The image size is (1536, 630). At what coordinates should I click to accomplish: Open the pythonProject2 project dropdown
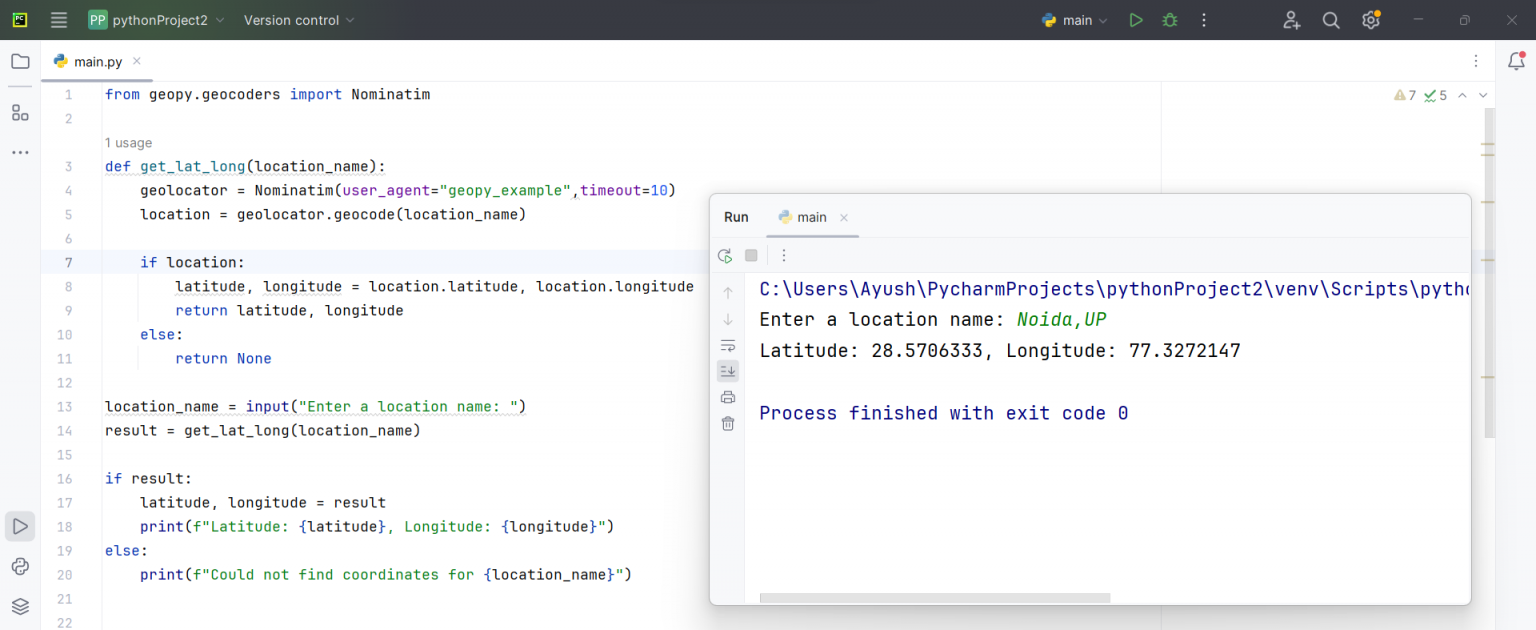tap(157, 19)
